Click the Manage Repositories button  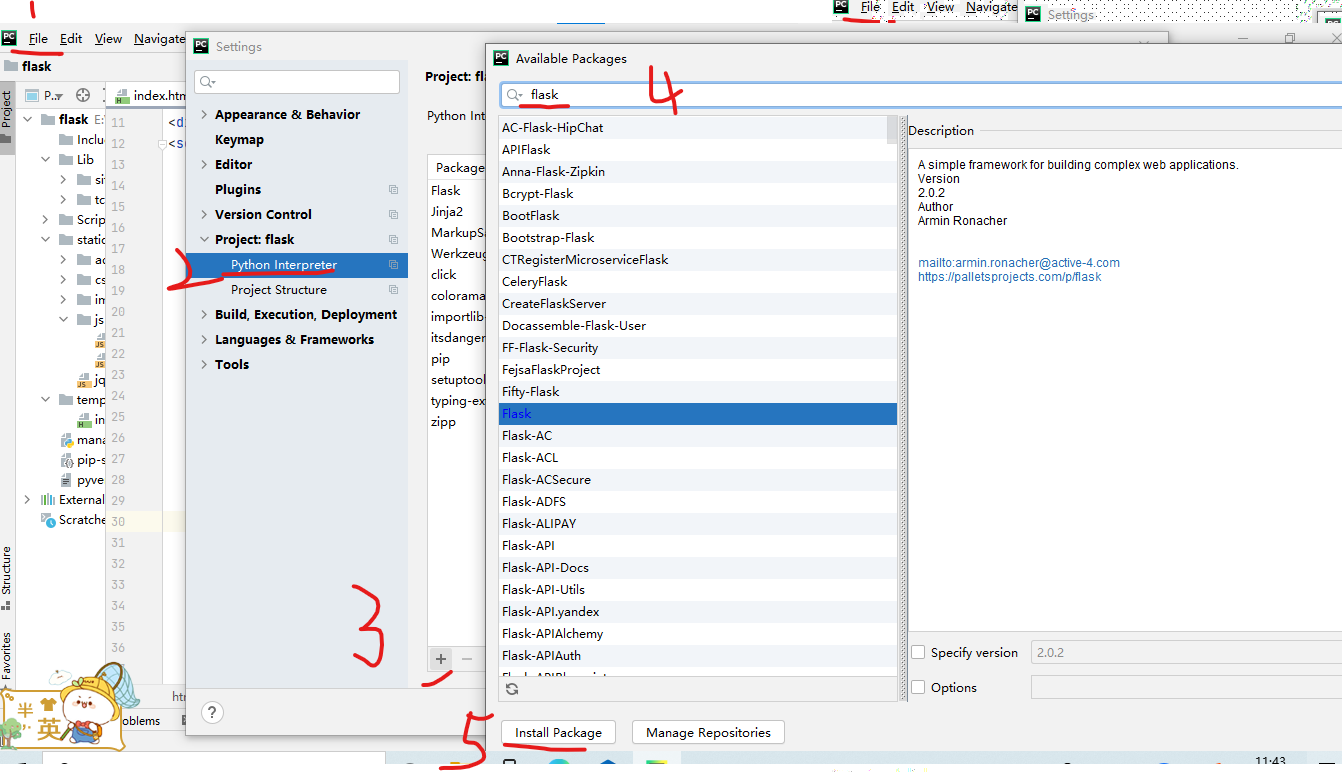tap(708, 732)
